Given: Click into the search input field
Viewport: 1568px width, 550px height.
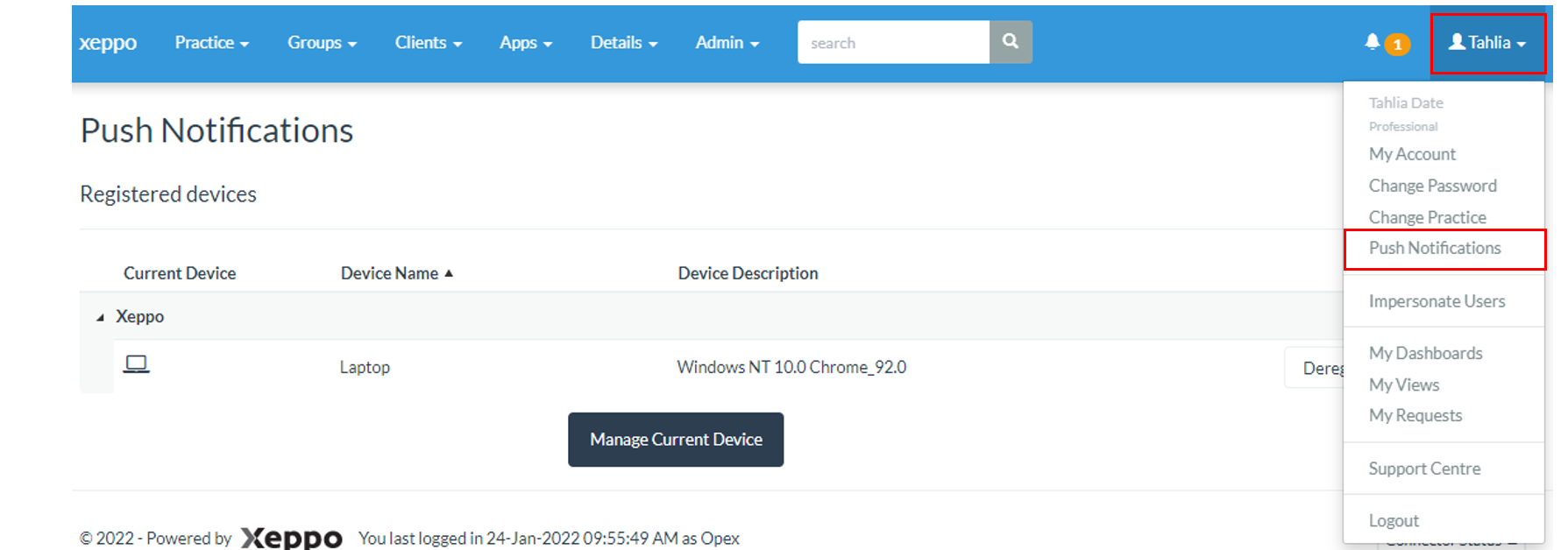Looking at the screenshot, I should tap(892, 43).
